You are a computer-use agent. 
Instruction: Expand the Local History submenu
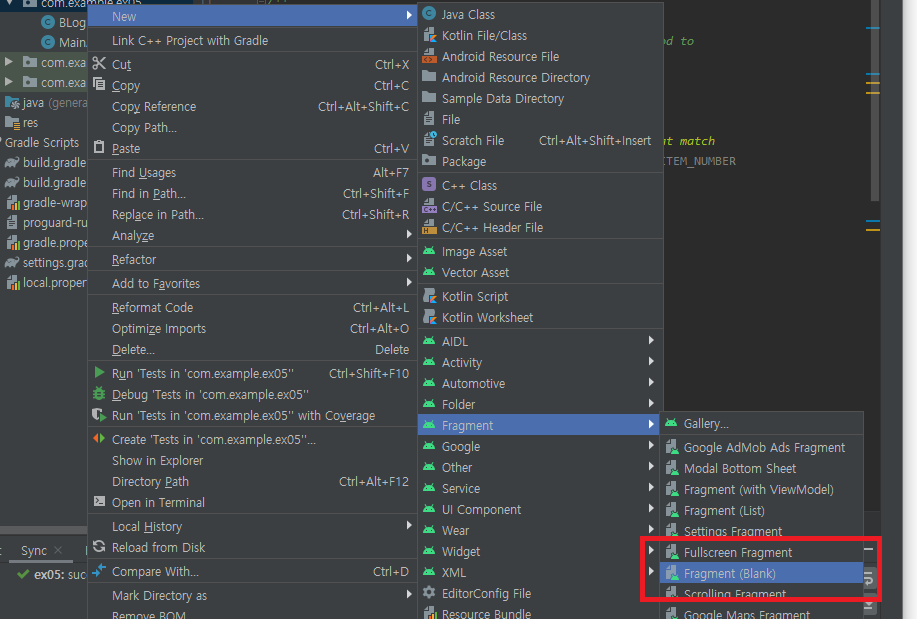252,527
